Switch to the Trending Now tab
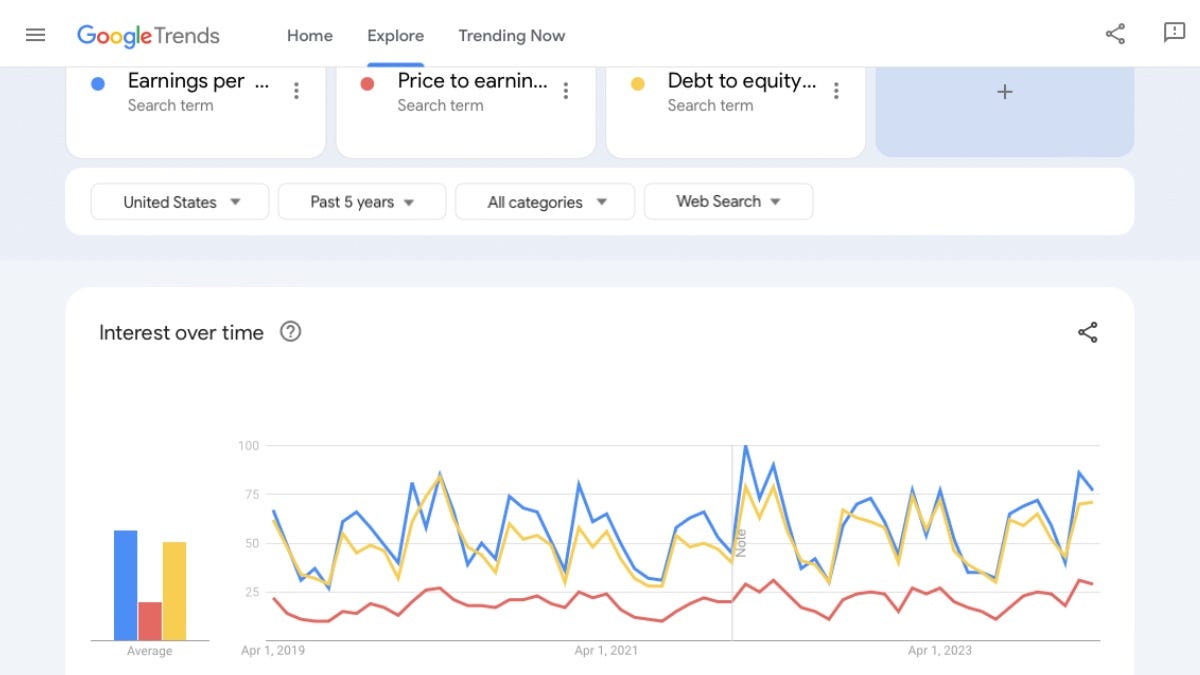Viewport: 1200px width, 675px height. pyautogui.click(x=512, y=35)
